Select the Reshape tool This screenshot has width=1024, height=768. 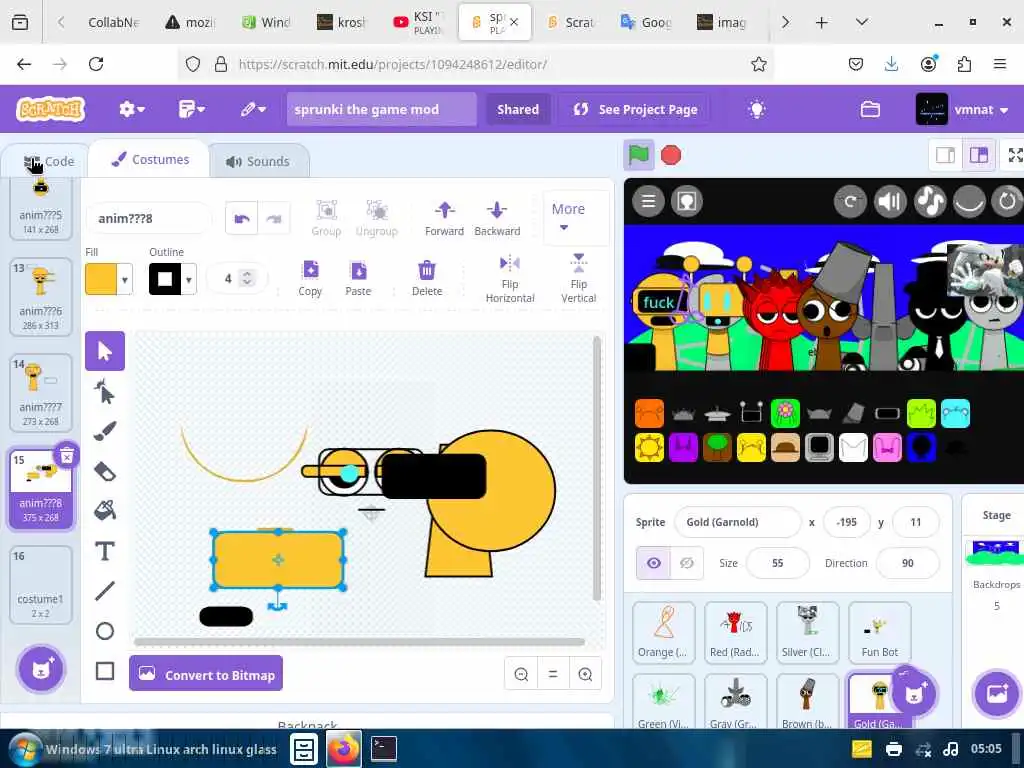104,392
